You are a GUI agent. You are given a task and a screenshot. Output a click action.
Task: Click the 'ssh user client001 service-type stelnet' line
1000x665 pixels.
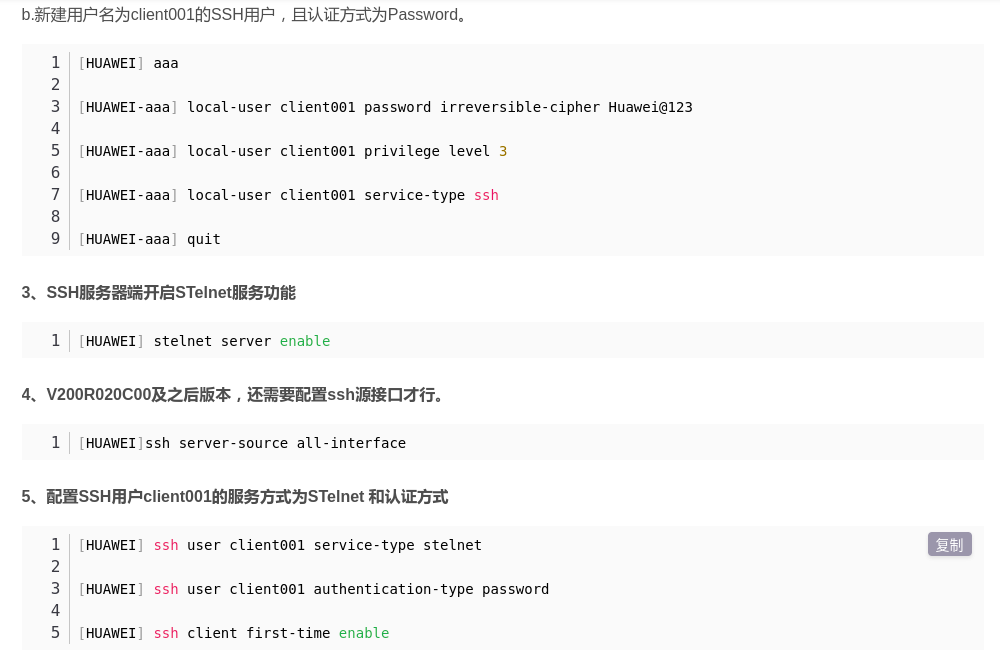(x=280, y=545)
